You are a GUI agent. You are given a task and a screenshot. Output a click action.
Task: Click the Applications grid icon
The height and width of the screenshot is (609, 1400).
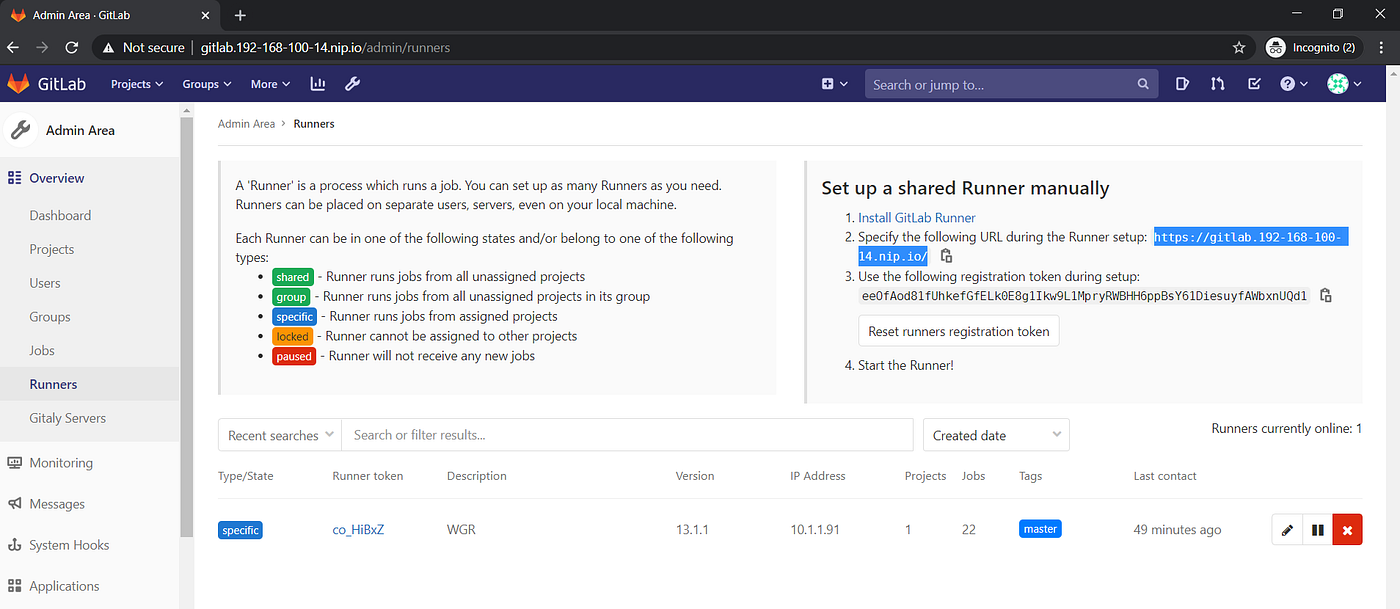coord(14,586)
